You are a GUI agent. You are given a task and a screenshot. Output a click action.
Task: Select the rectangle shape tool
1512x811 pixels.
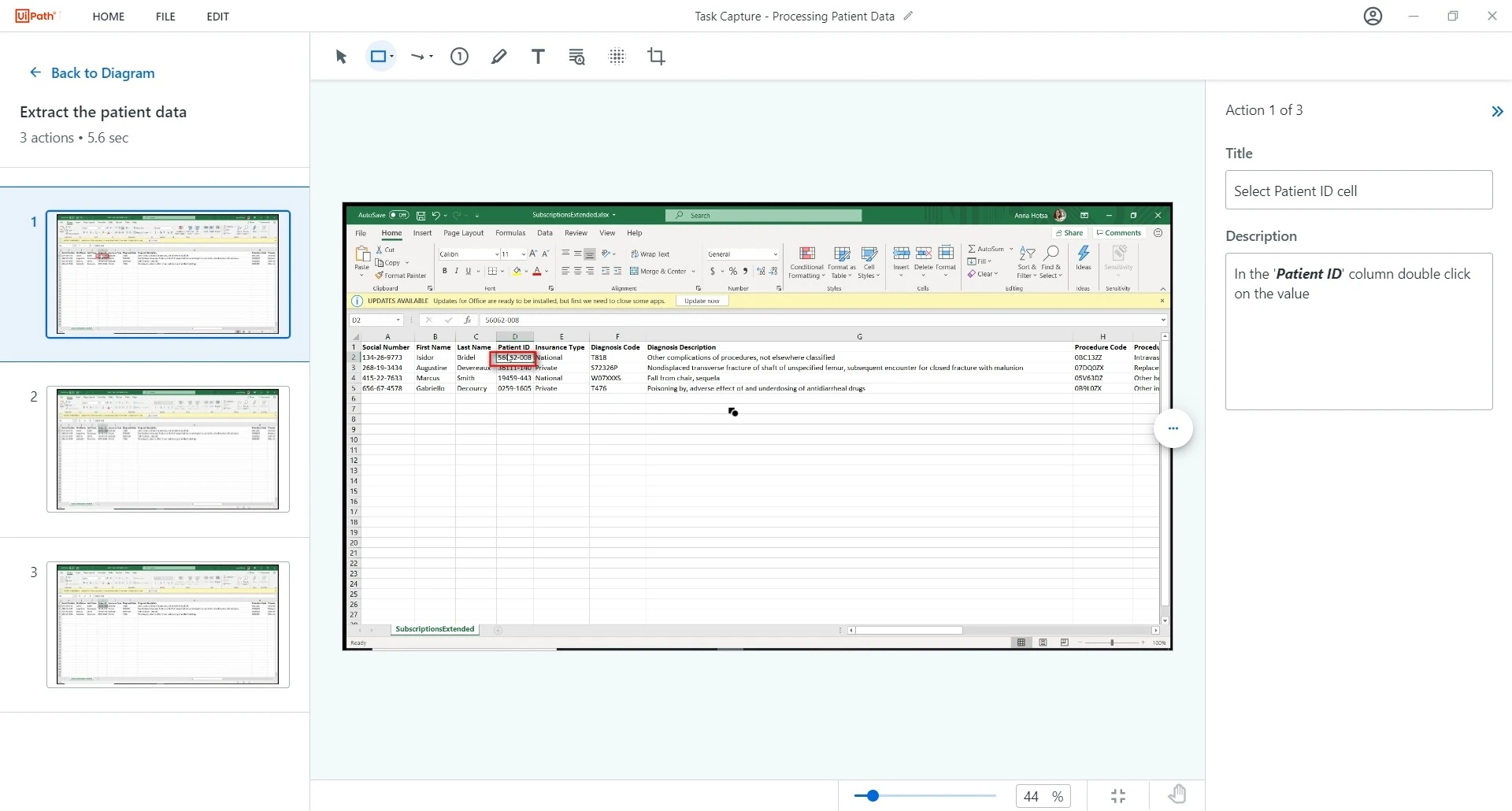click(379, 57)
